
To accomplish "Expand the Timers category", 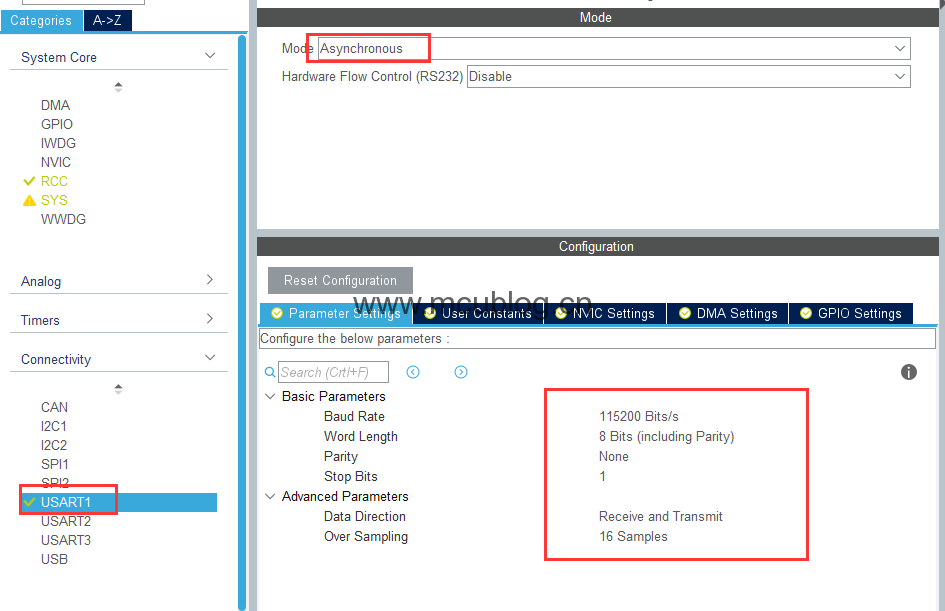I will coord(210,318).
